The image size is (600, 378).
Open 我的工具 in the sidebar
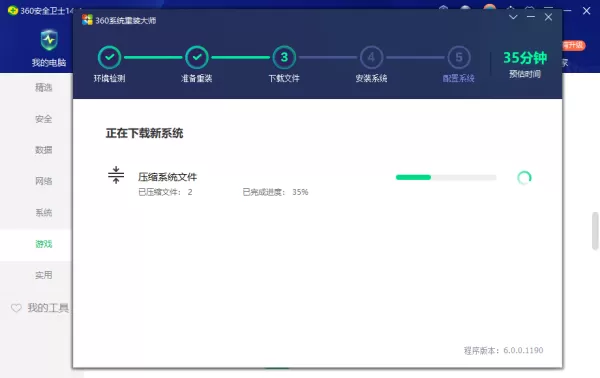(48, 308)
